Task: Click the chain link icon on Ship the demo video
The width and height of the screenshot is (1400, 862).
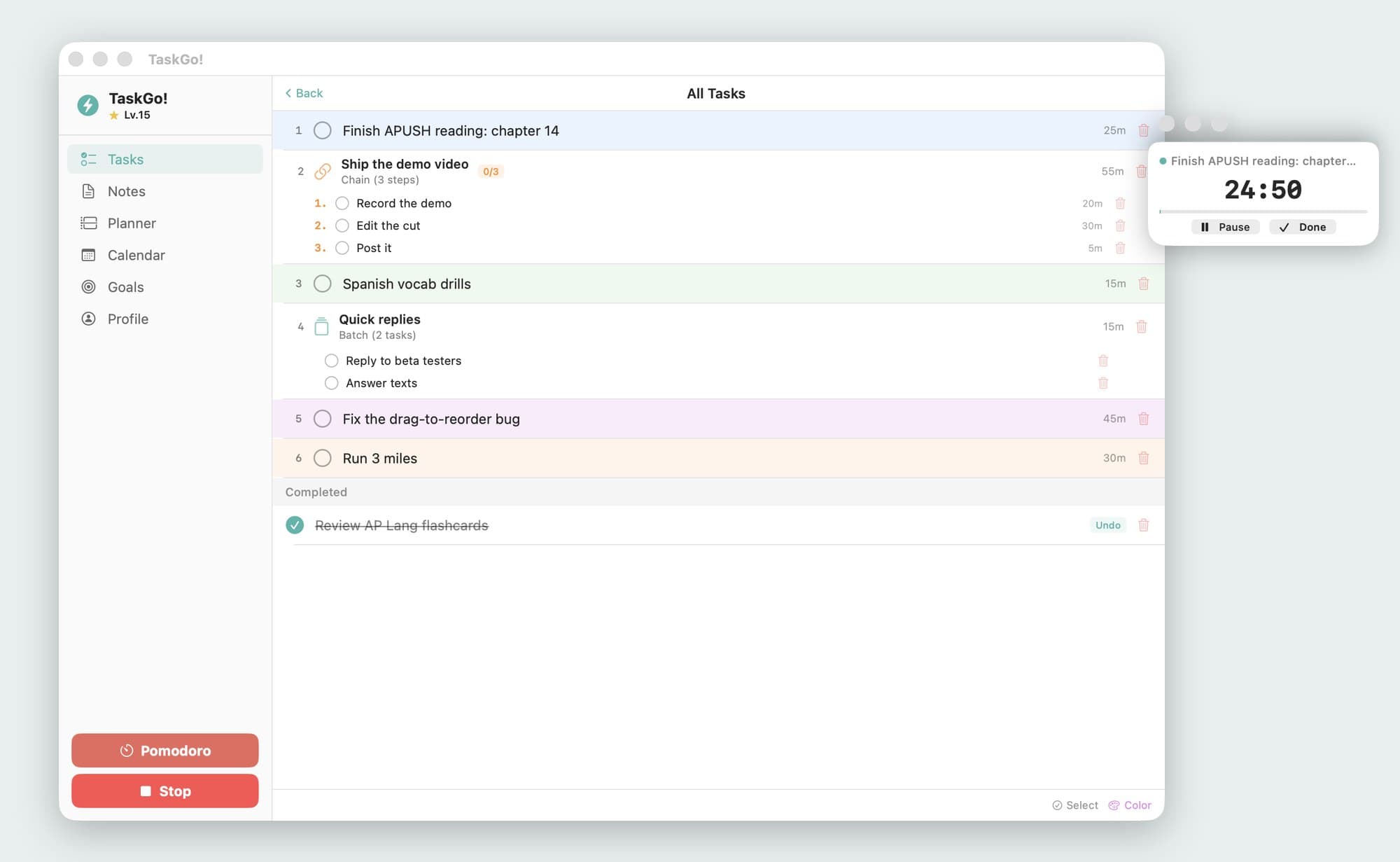Action: [323, 171]
